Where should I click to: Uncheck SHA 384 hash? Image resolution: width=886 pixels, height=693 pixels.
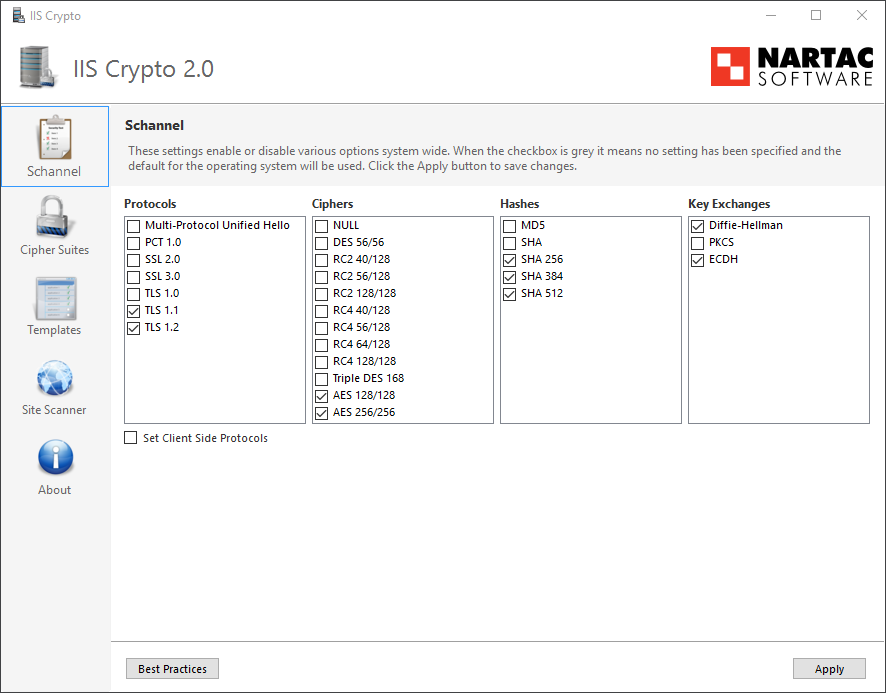[x=510, y=277]
